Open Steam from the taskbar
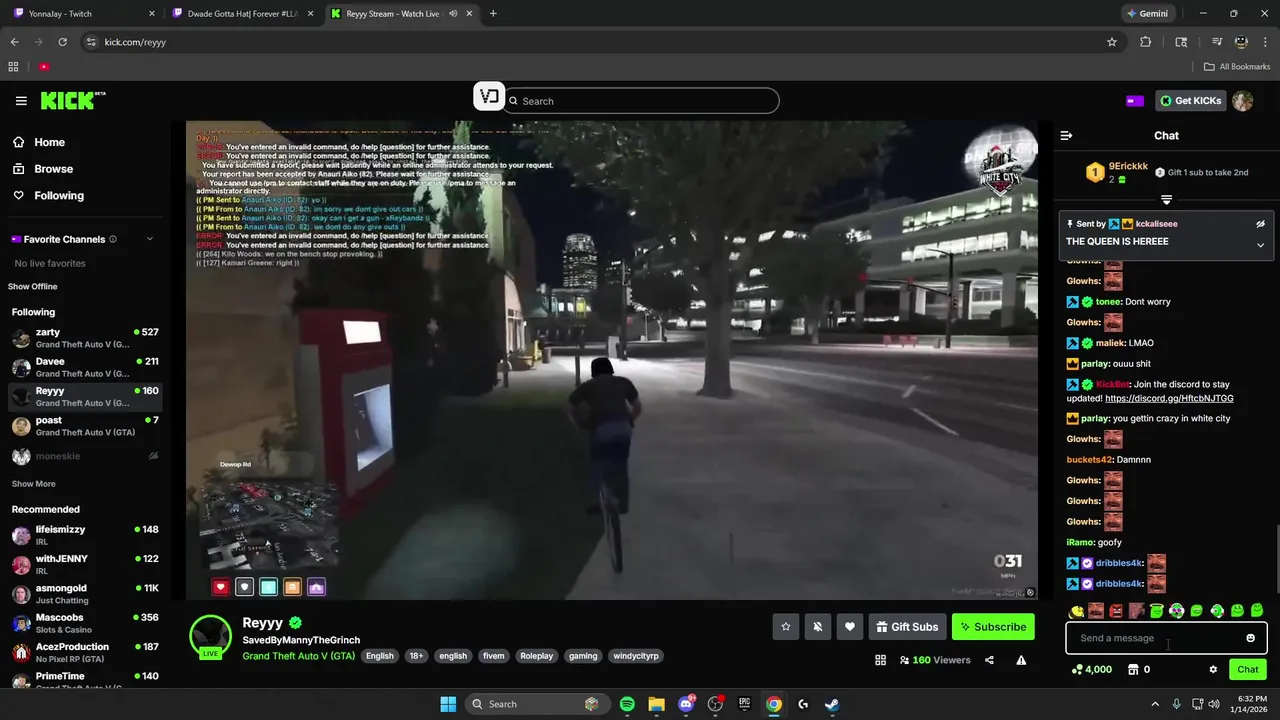Image resolution: width=1280 pixels, height=720 pixels. (832, 704)
